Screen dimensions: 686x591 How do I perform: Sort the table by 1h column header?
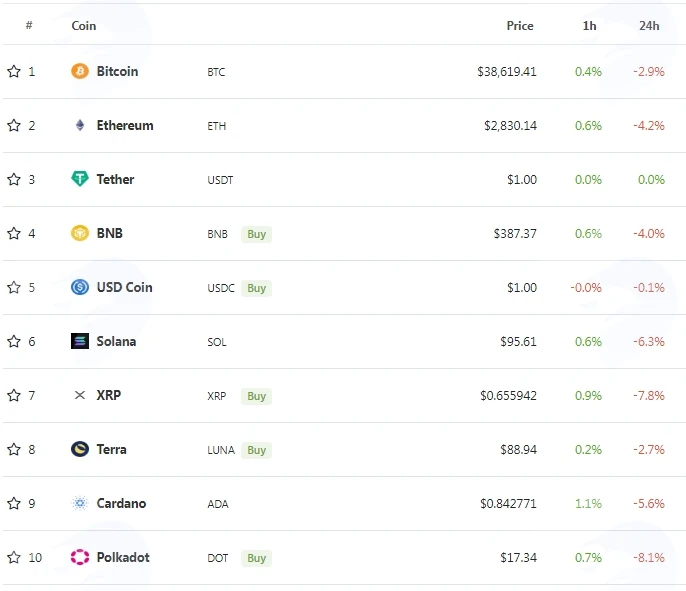pyautogui.click(x=589, y=25)
